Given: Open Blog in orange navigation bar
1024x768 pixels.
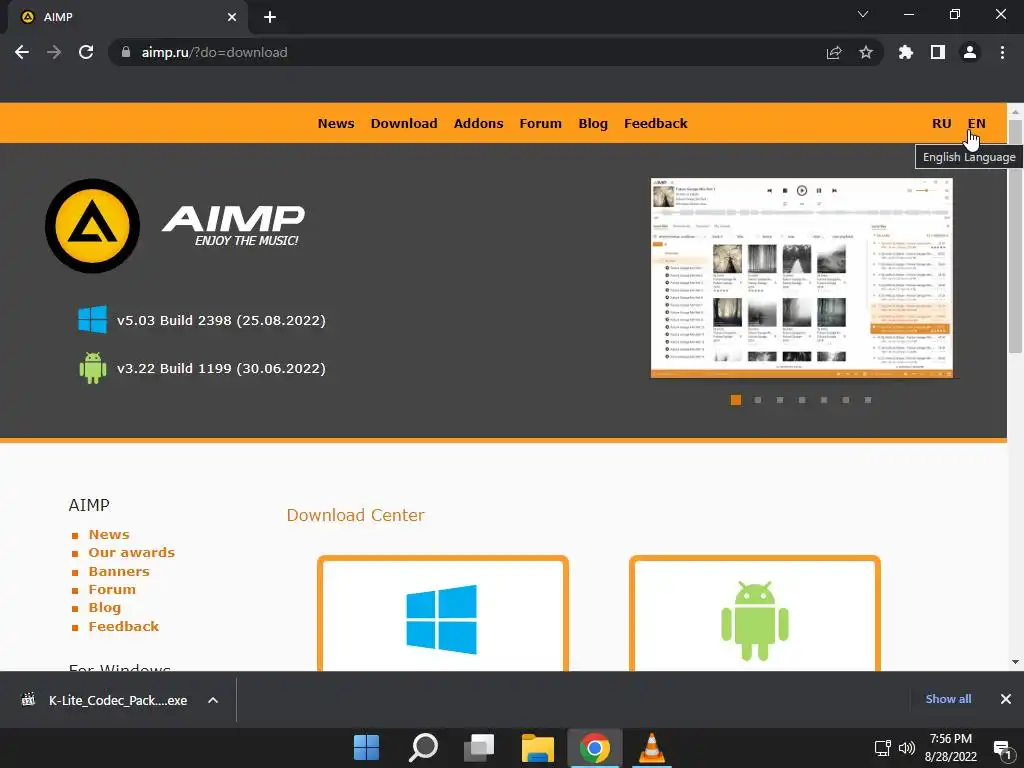Looking at the screenshot, I should [x=593, y=123].
